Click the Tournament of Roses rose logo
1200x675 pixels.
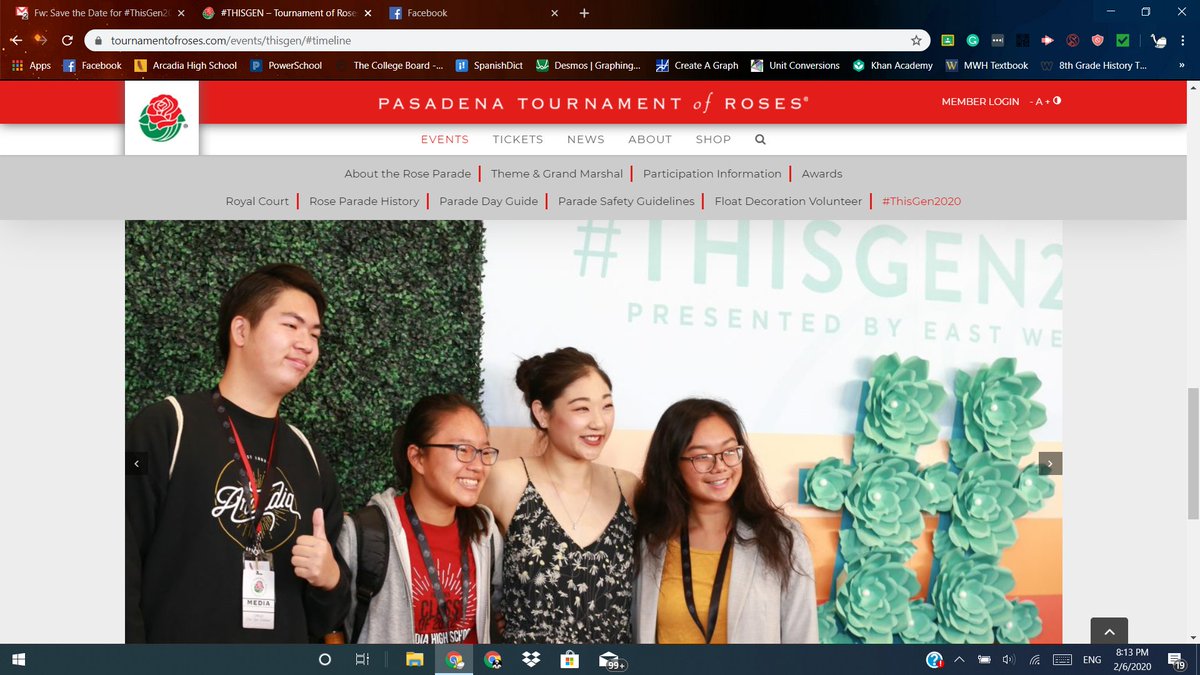162,118
